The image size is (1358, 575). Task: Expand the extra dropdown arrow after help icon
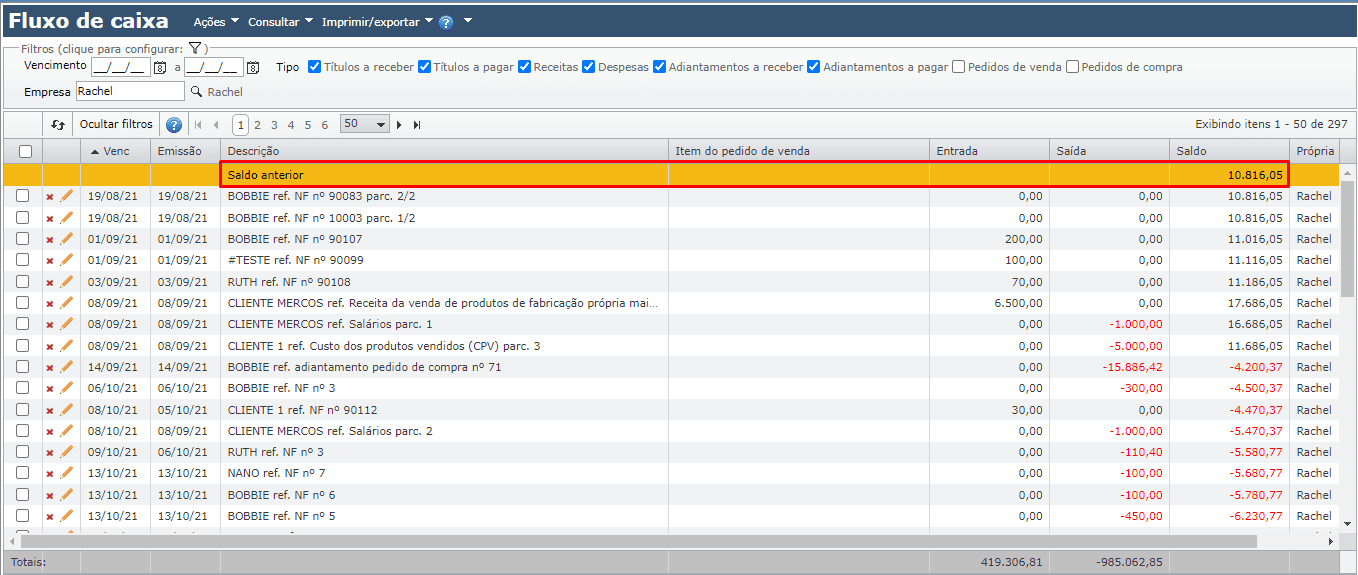tap(468, 22)
